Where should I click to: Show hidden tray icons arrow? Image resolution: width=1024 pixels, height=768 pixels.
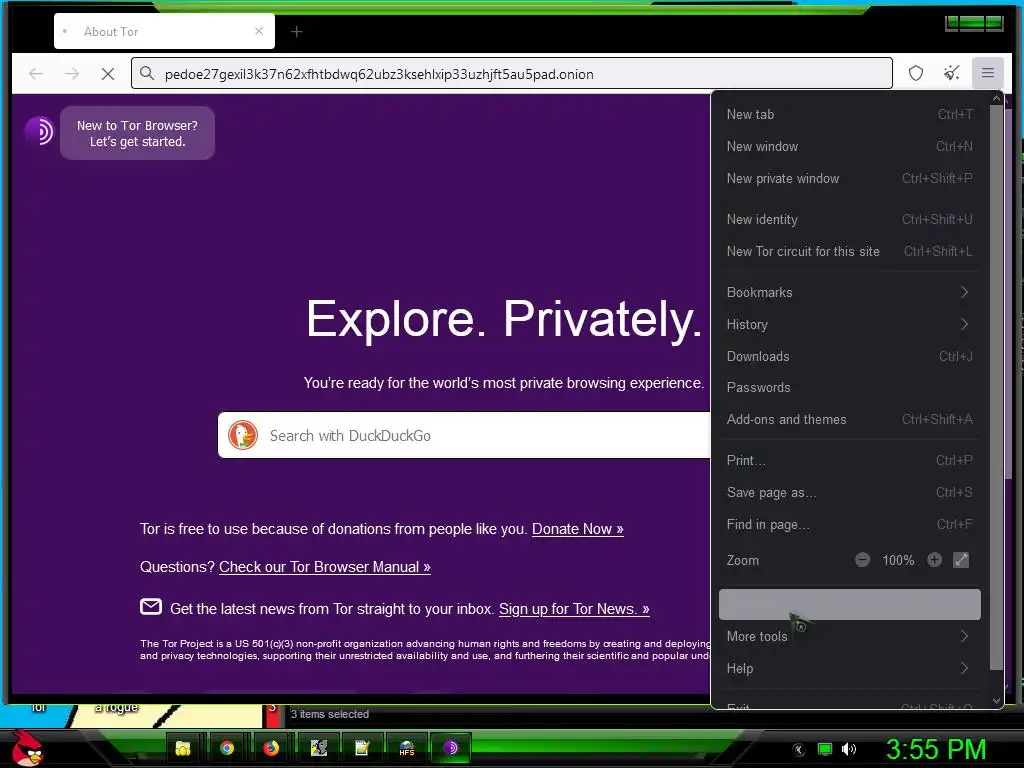799,750
